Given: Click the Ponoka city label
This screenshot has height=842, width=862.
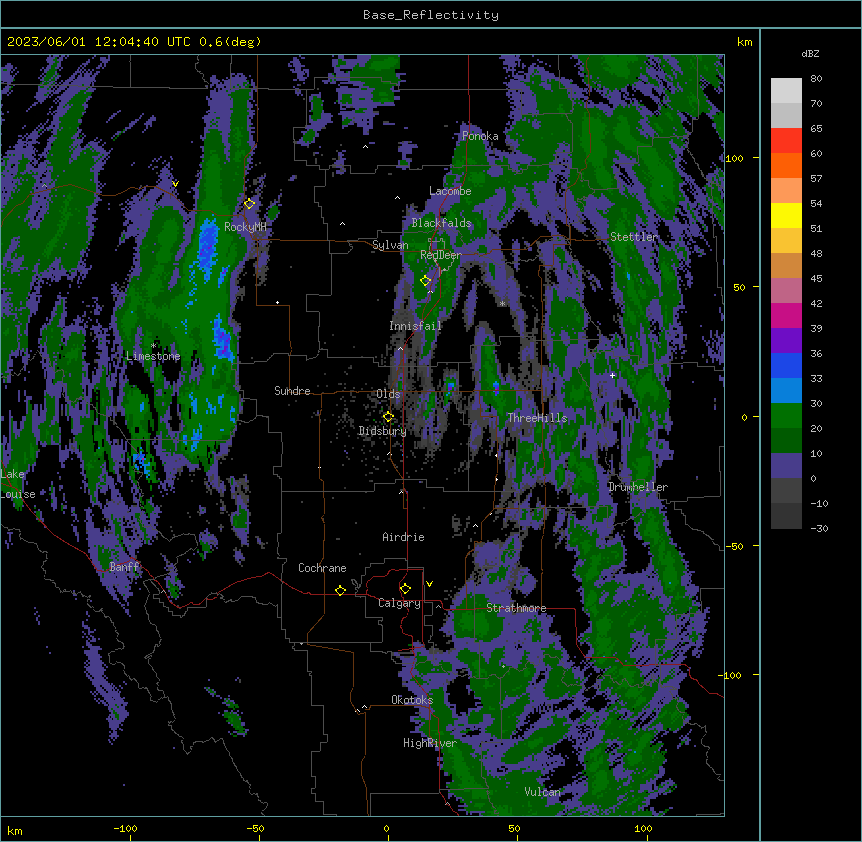Looking at the screenshot, I should tap(480, 136).
